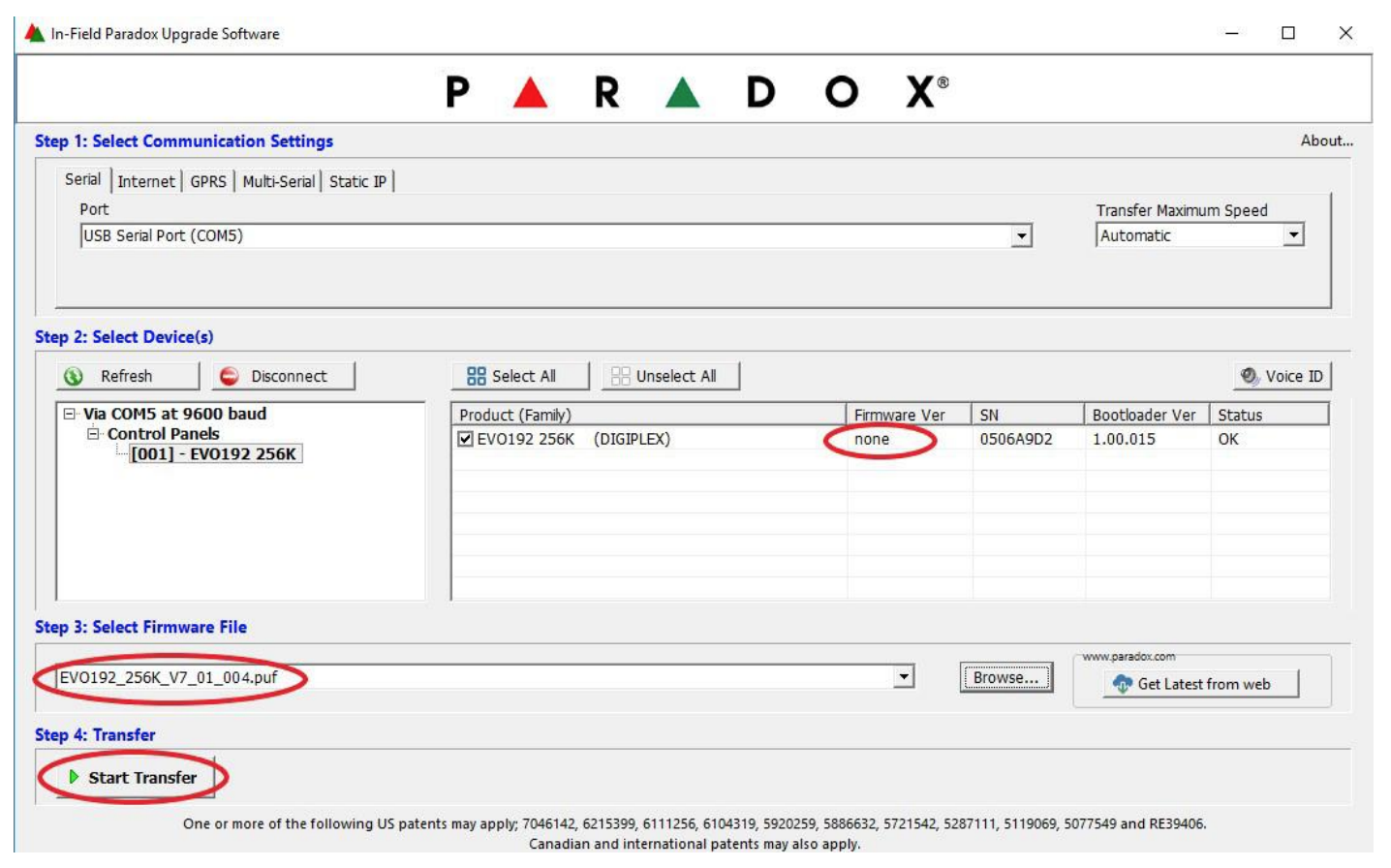Image resolution: width=1391 pixels, height=868 pixels.
Task: Select the Via COM5 at 9600 baud label
Action: click(174, 414)
